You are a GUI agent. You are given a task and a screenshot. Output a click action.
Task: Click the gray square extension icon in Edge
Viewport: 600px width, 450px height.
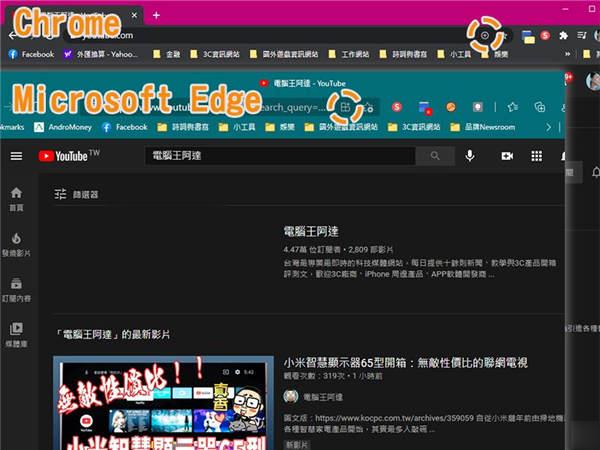click(478, 107)
